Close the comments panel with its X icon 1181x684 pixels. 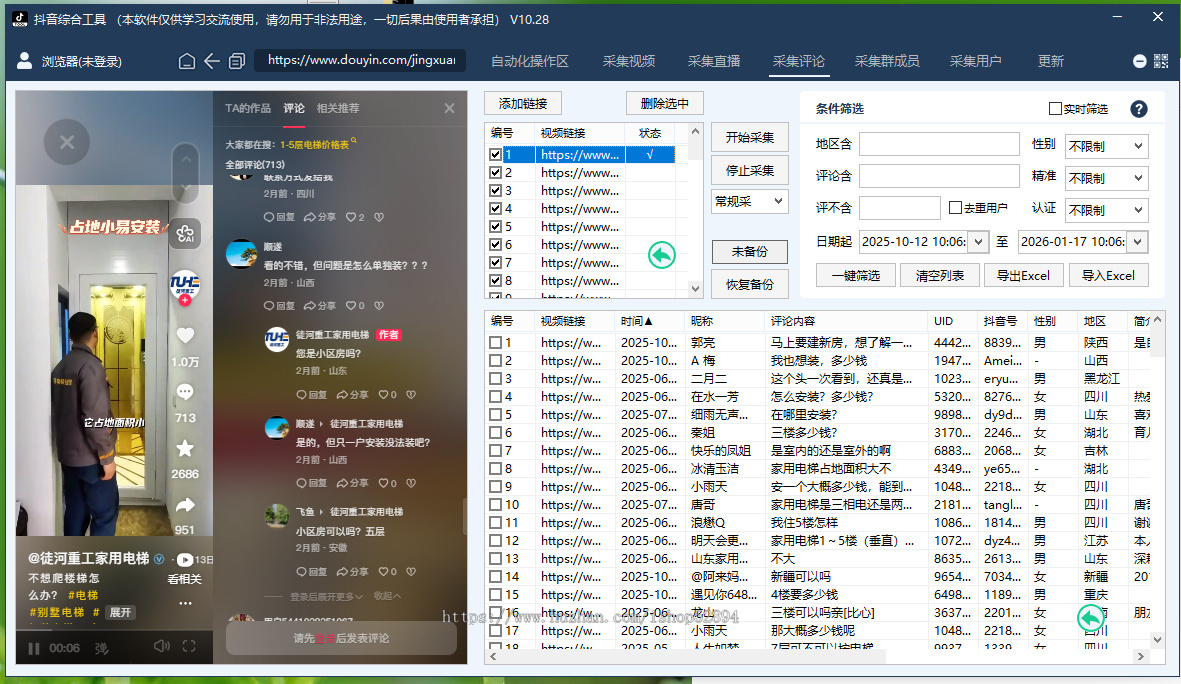coord(450,108)
